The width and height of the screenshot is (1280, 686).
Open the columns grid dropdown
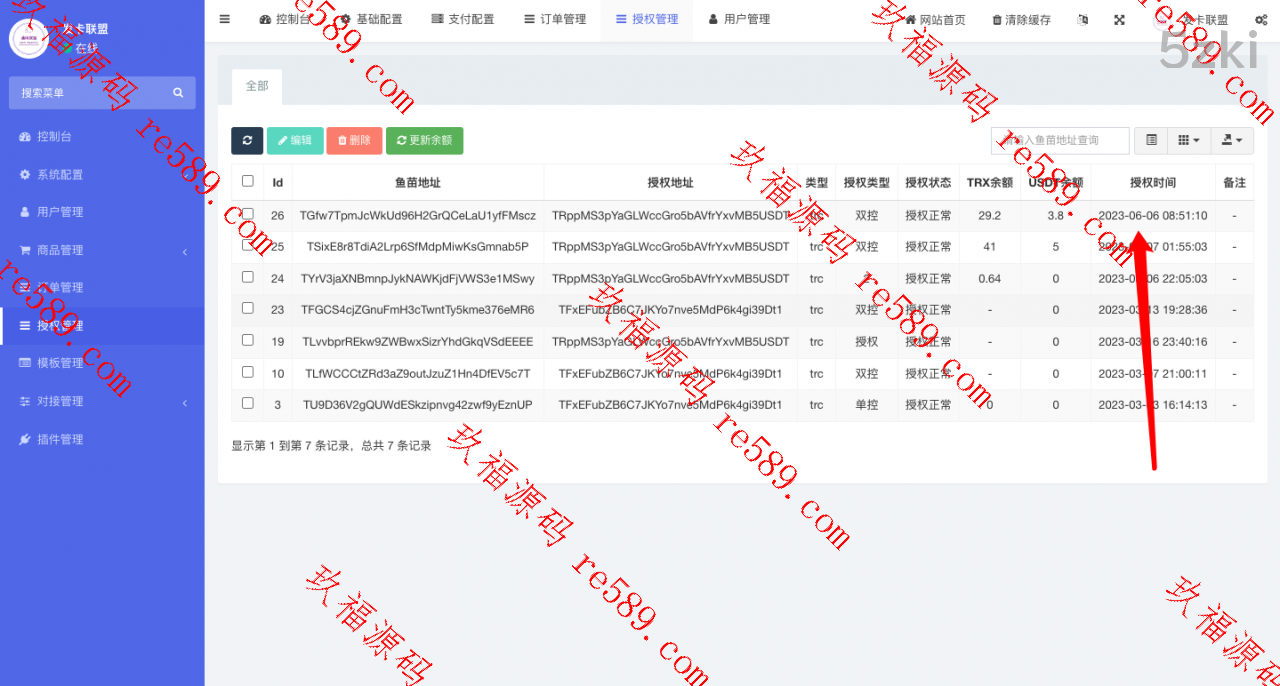coord(1189,140)
